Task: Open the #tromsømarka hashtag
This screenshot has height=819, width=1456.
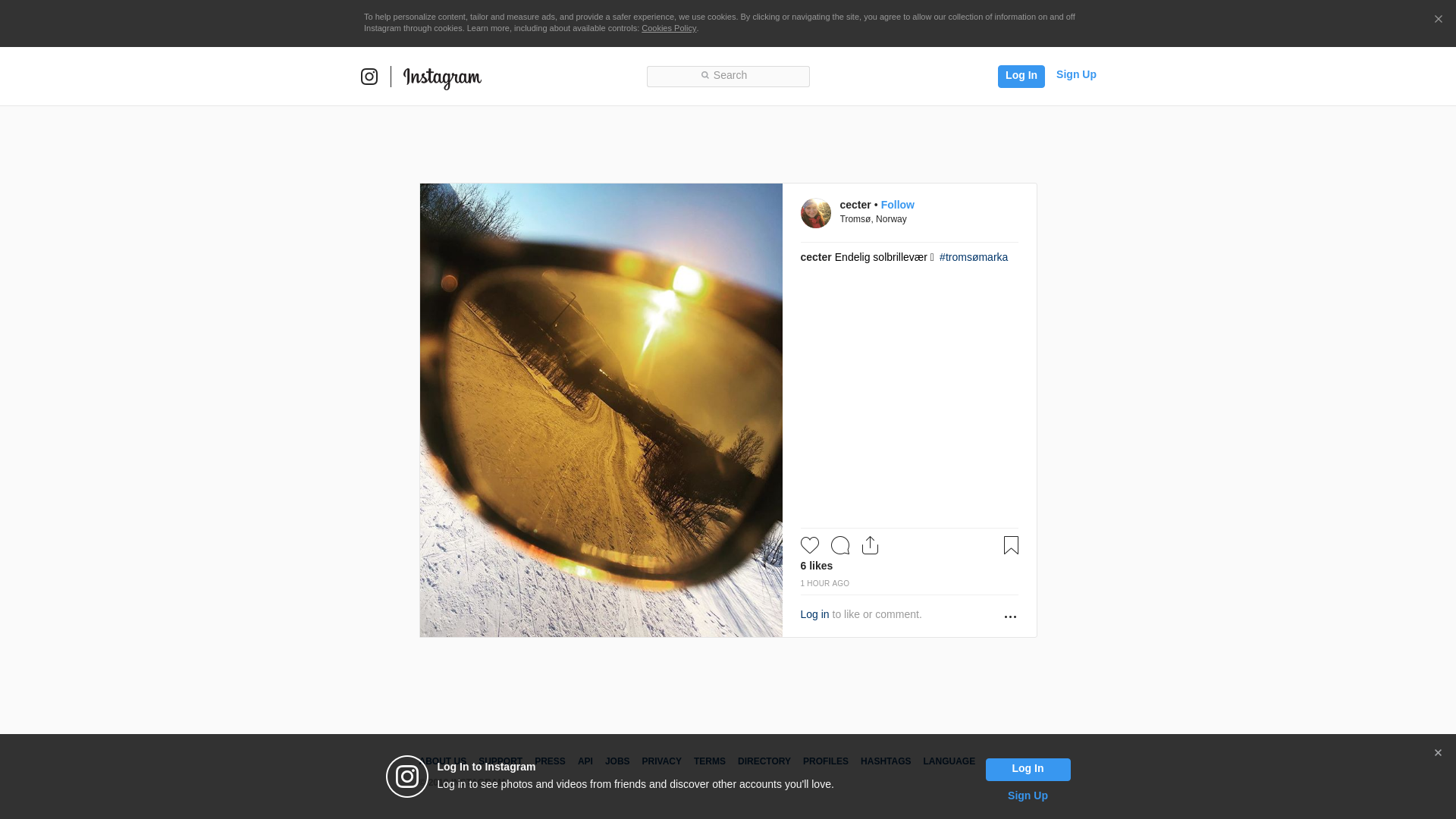Action: [974, 257]
